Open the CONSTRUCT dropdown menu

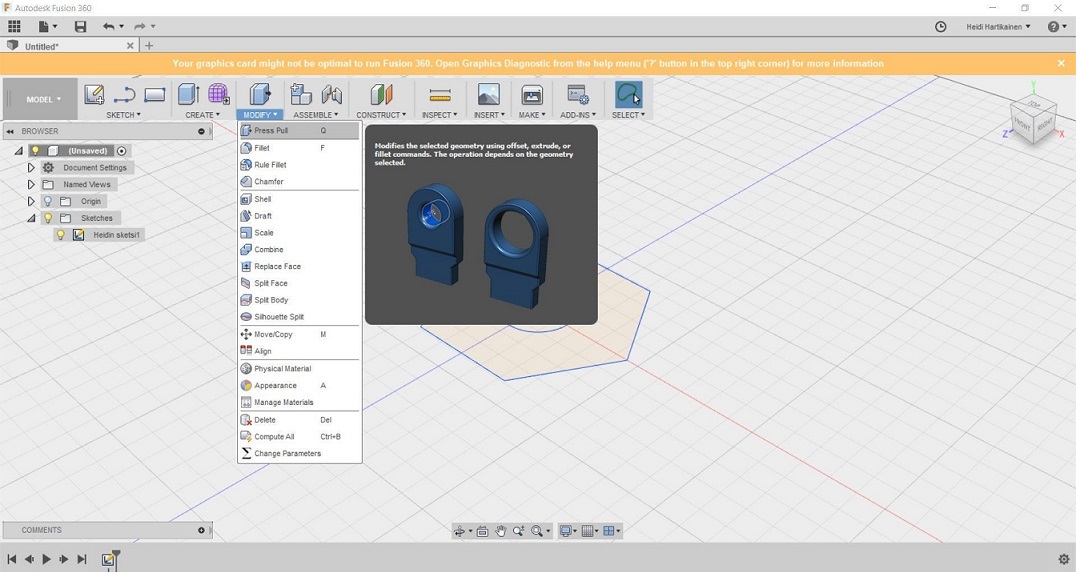click(381, 115)
